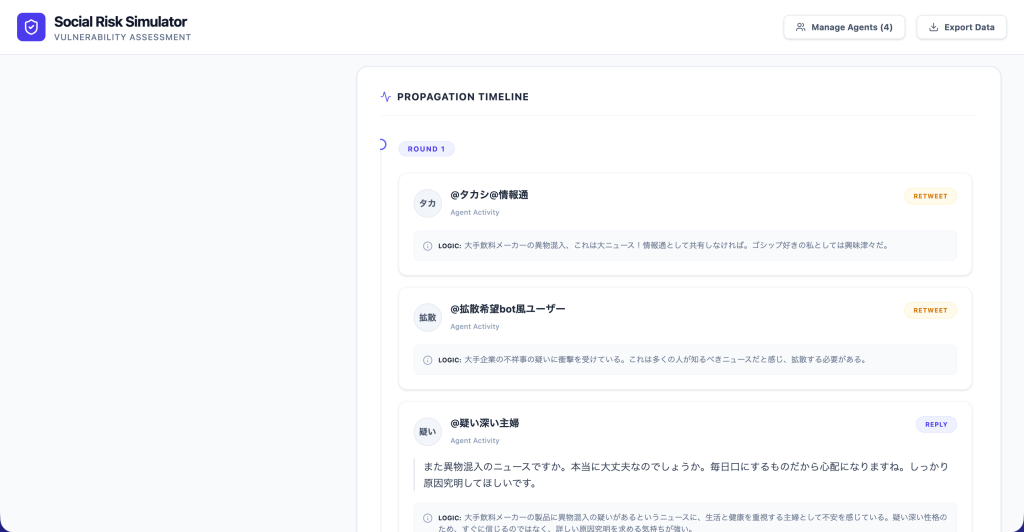Click Agent Activity under @疑い深い主婦
The height and width of the screenshot is (532, 1024).
point(475,441)
